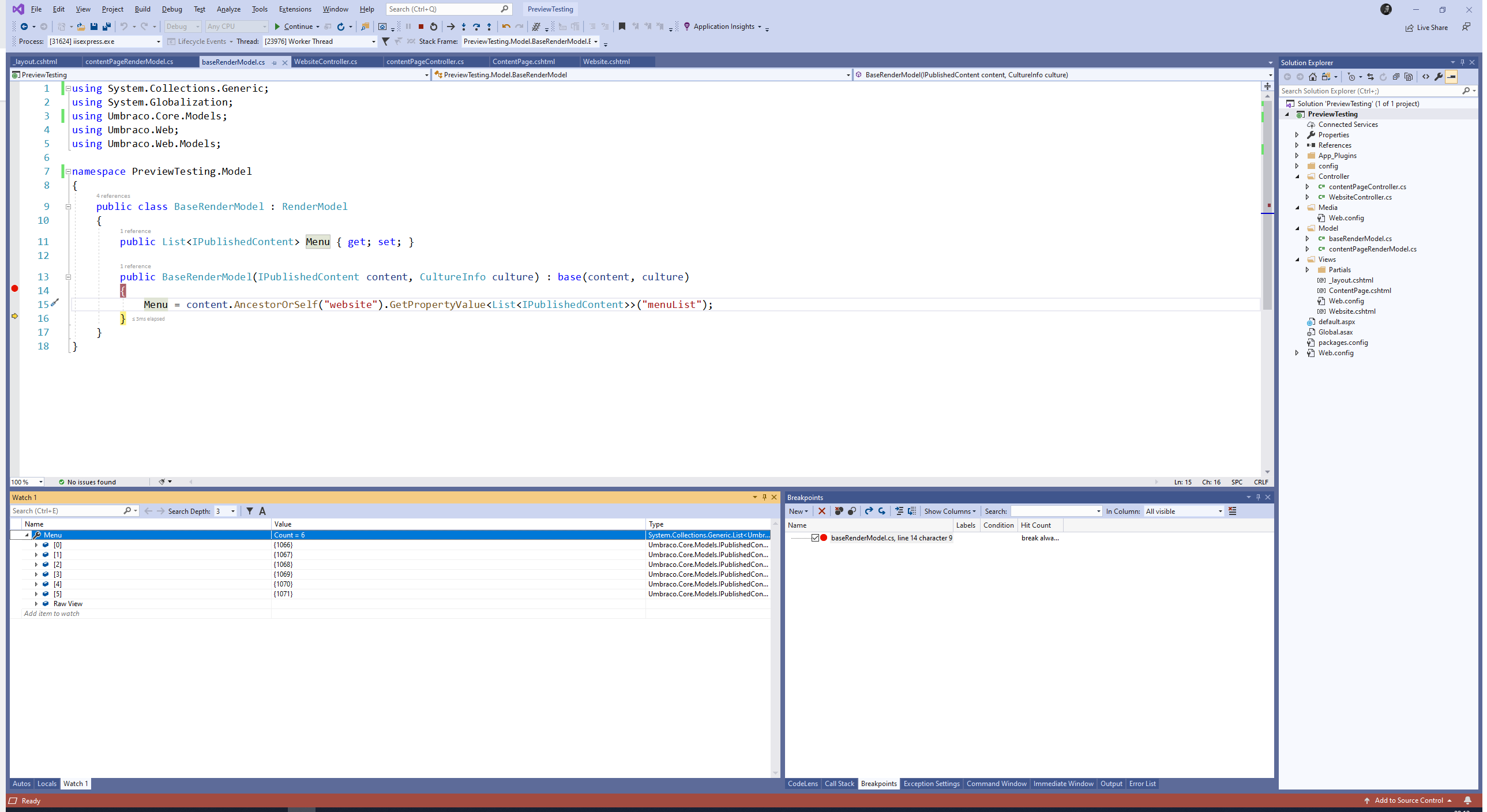Click View Code icon in Solution Explorer
This screenshot has height=812, width=1487.
[x=1426, y=77]
